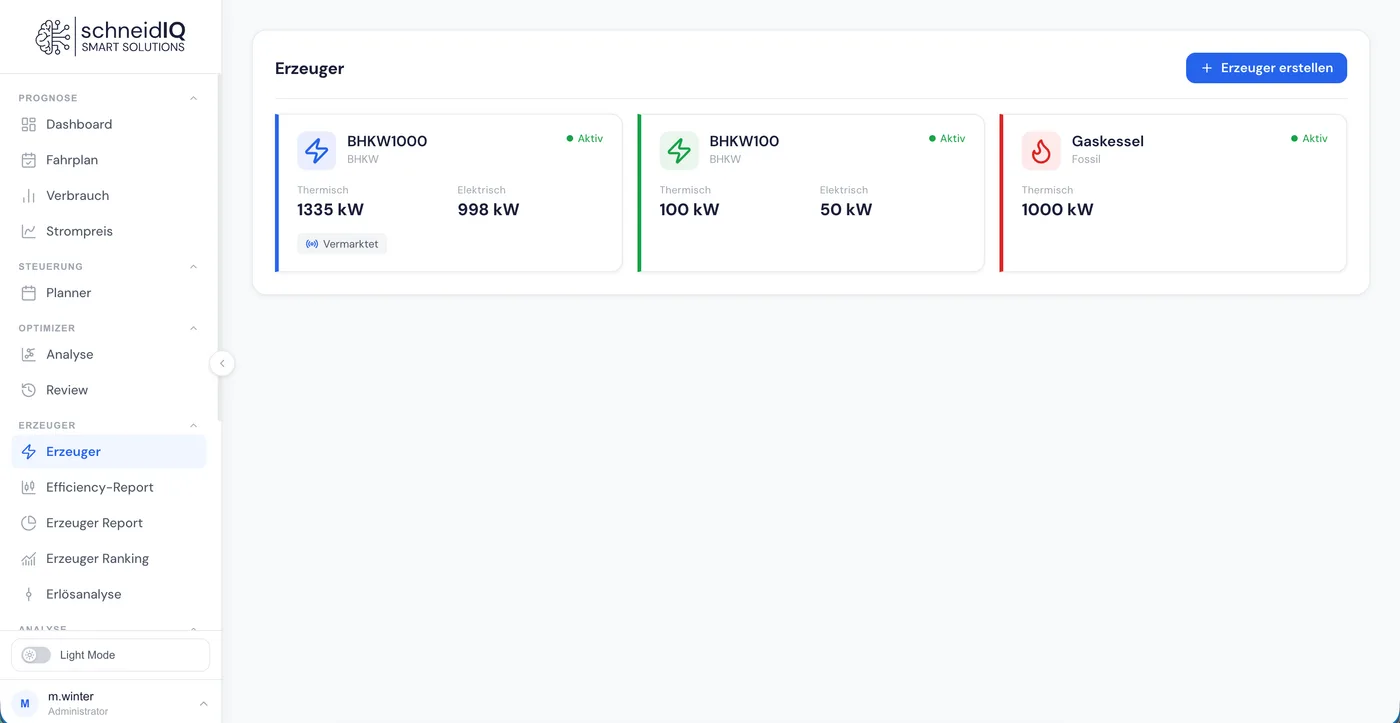Click the Verbrauch bar chart icon

pos(29,196)
